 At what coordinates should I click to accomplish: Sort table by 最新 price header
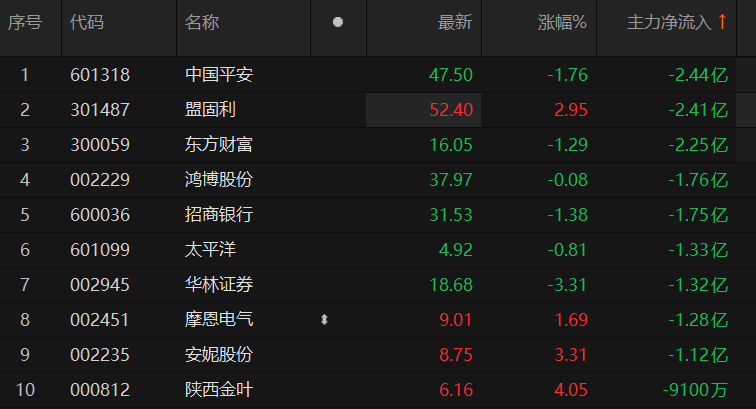coord(454,22)
